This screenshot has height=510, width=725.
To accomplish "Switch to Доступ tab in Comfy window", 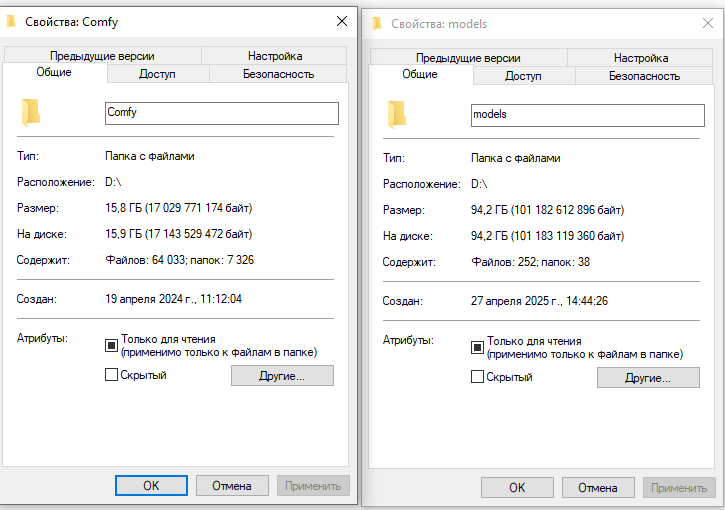I will click(x=158, y=74).
